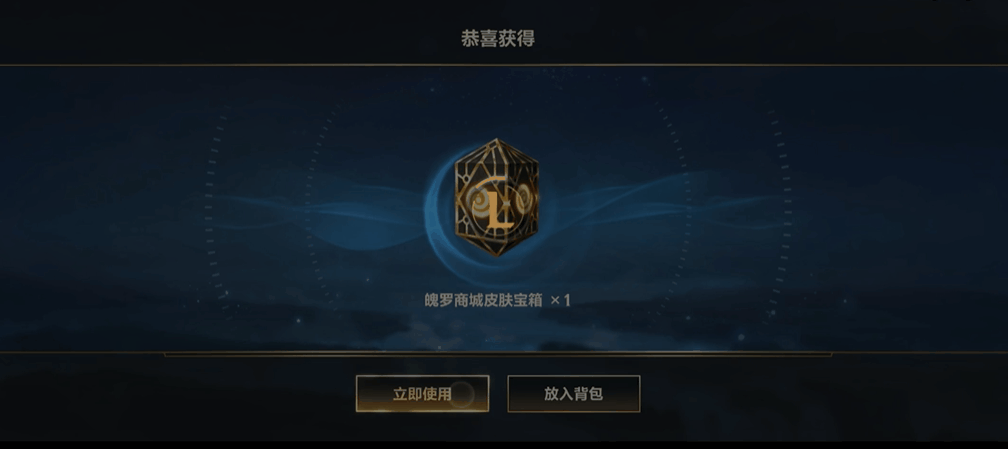The image size is (1008, 449).
Task: Tap the gold L emblem on the chest
Action: click(498, 207)
